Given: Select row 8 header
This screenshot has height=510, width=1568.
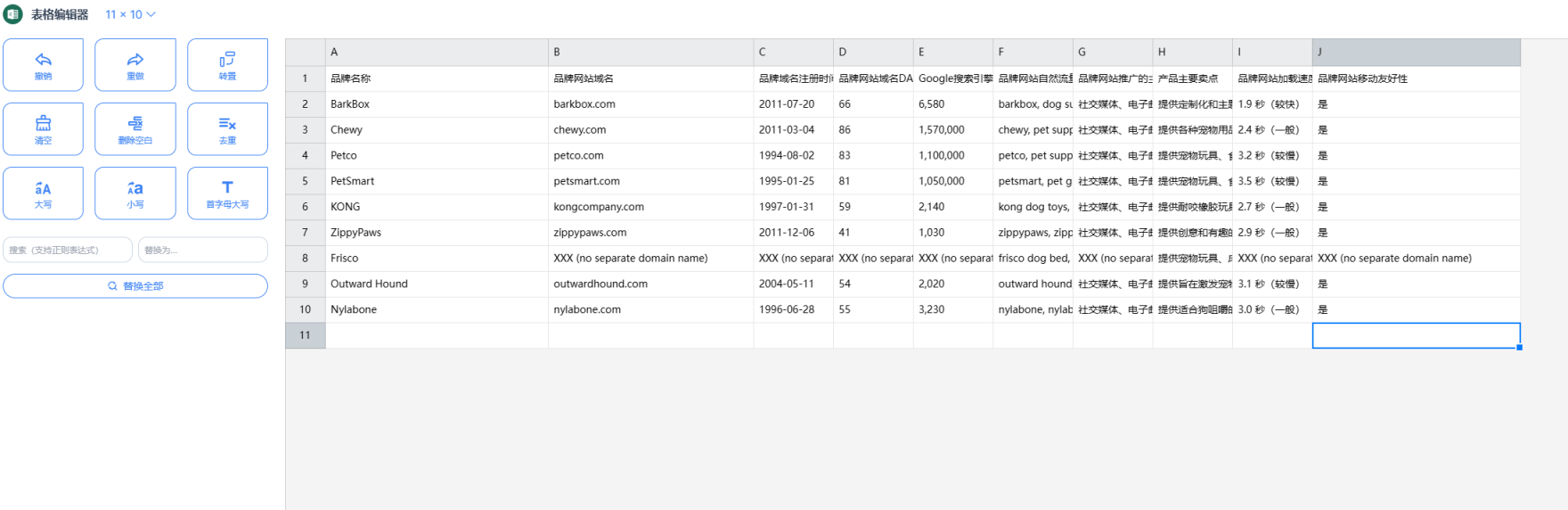Looking at the screenshot, I should click(x=306, y=259).
